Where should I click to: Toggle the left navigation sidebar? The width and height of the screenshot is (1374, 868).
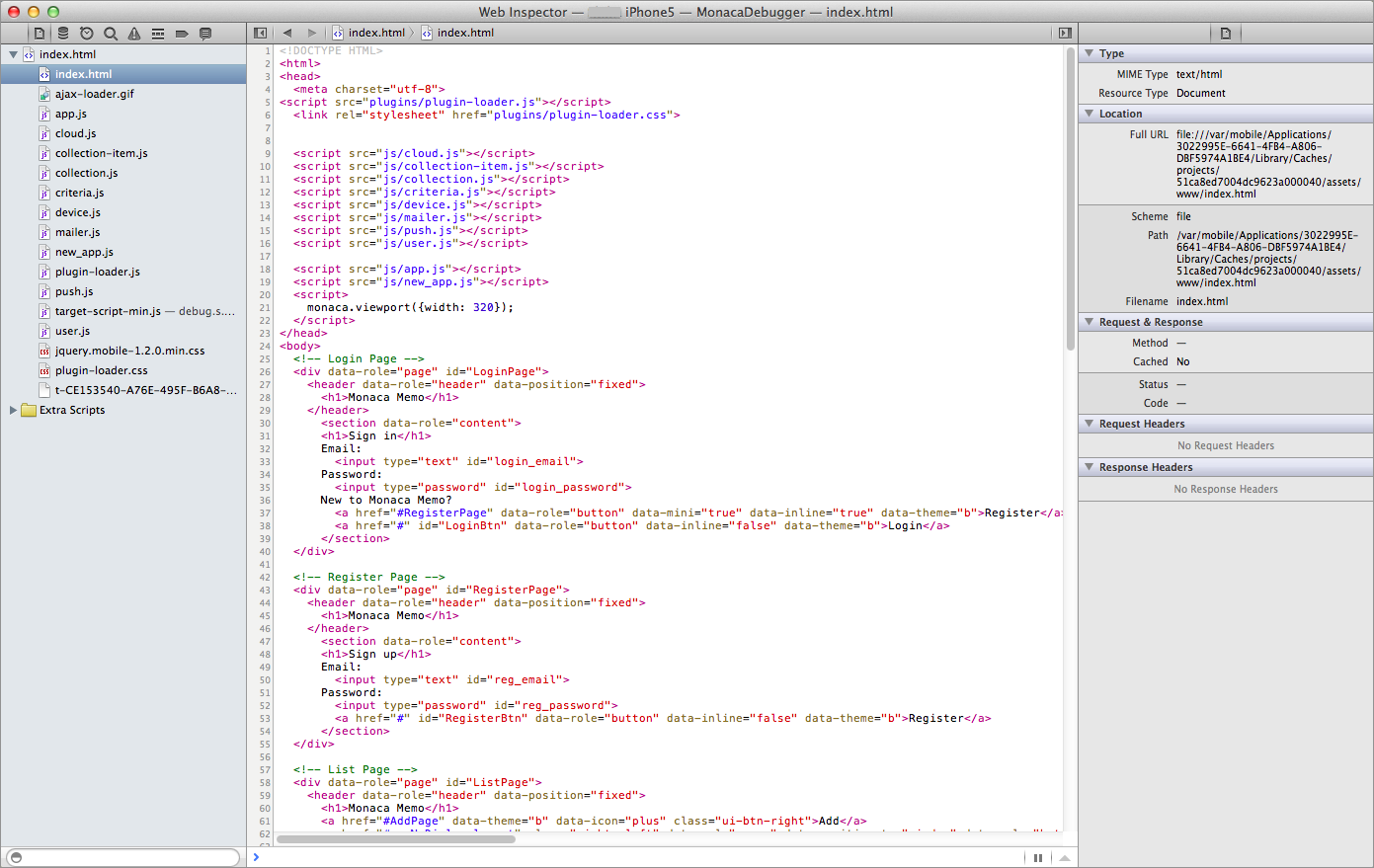click(261, 33)
